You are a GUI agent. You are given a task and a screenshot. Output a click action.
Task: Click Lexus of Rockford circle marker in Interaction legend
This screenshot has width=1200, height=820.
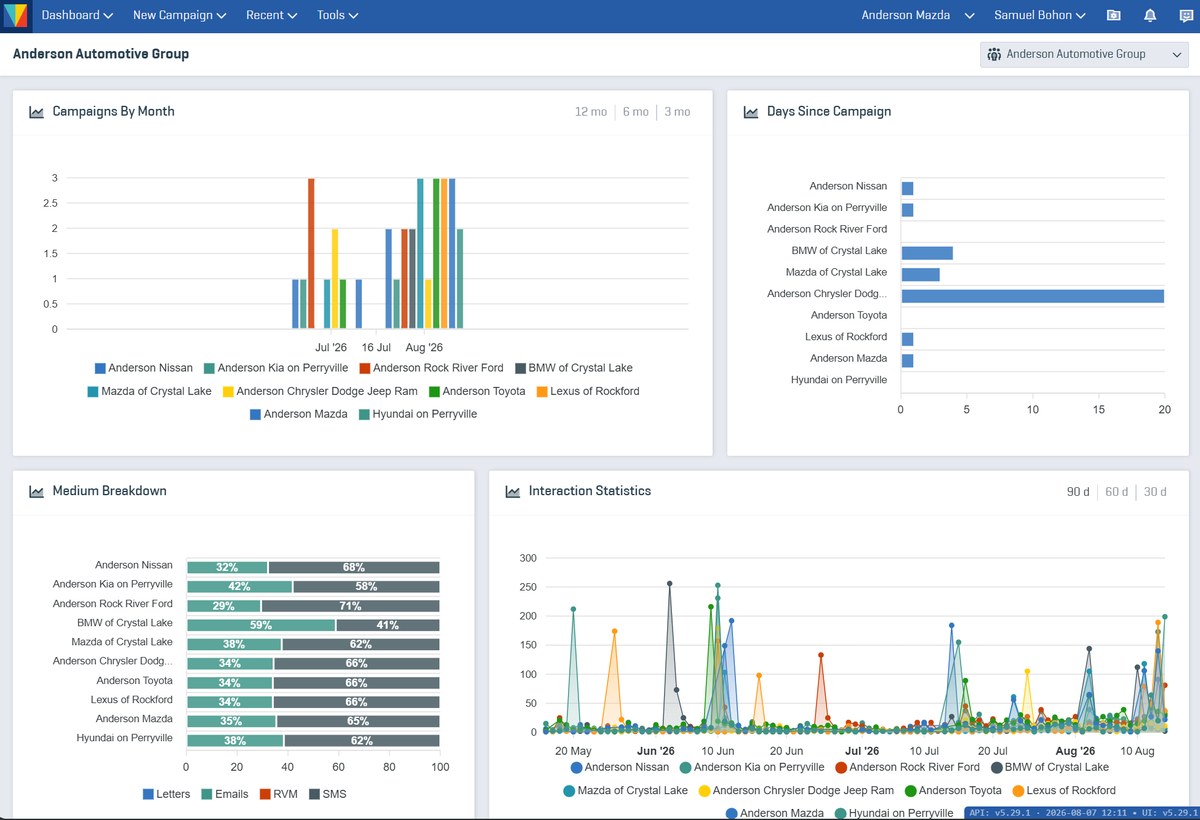pos(1018,790)
